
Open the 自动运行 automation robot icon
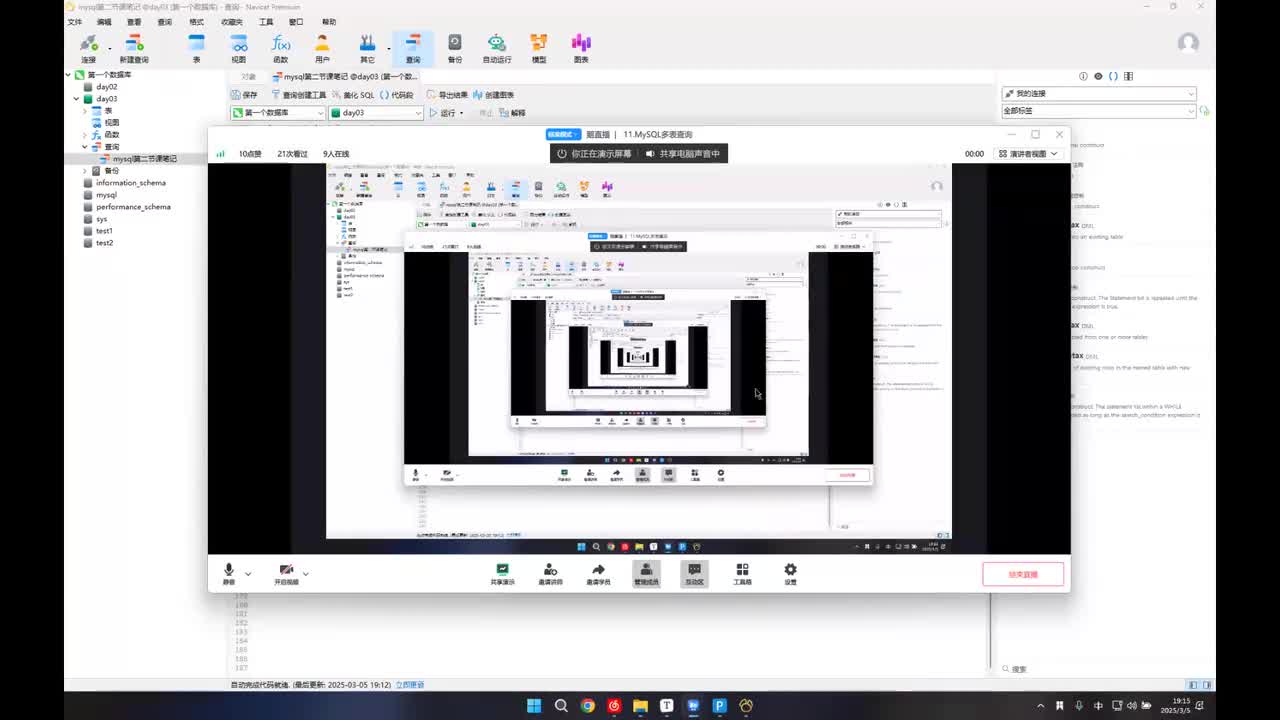tap(497, 47)
